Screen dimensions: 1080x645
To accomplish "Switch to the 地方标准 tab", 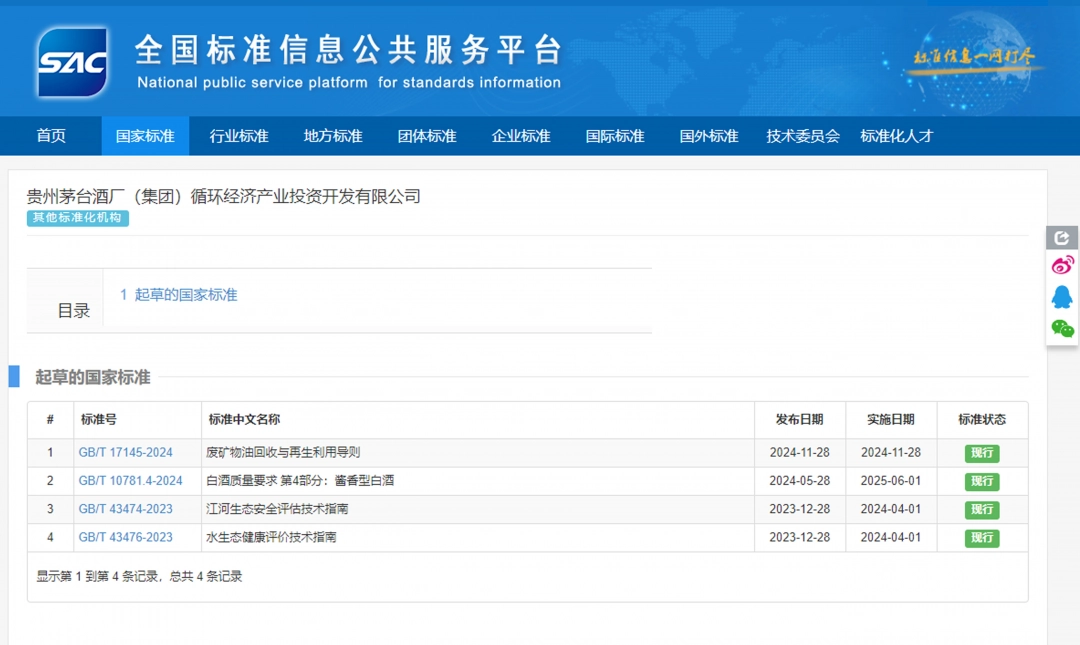I will [332, 135].
